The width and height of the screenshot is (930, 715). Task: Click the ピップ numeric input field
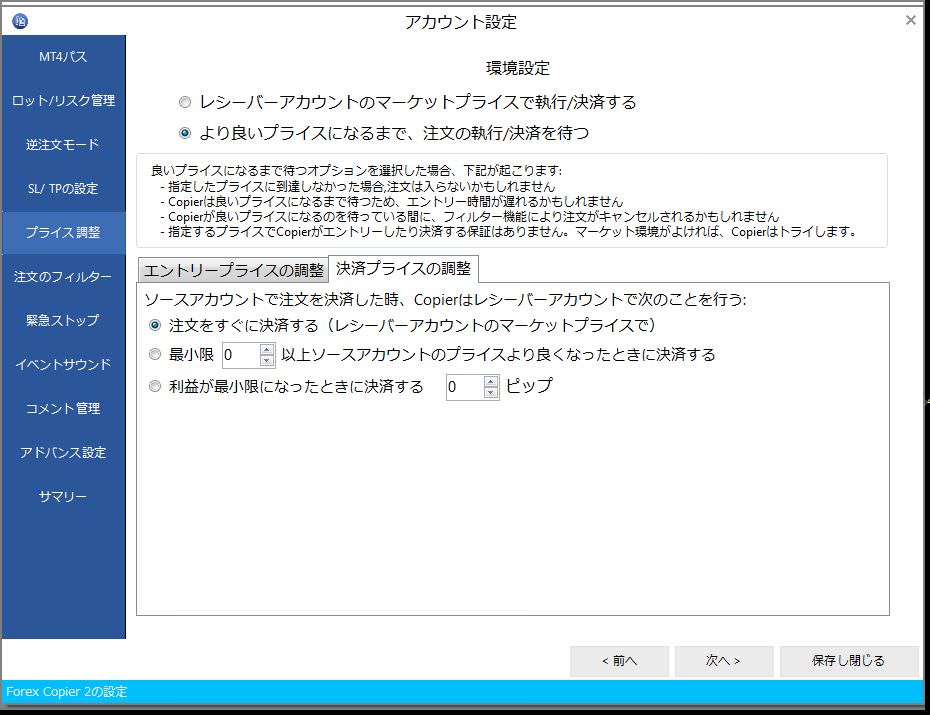tap(464, 387)
